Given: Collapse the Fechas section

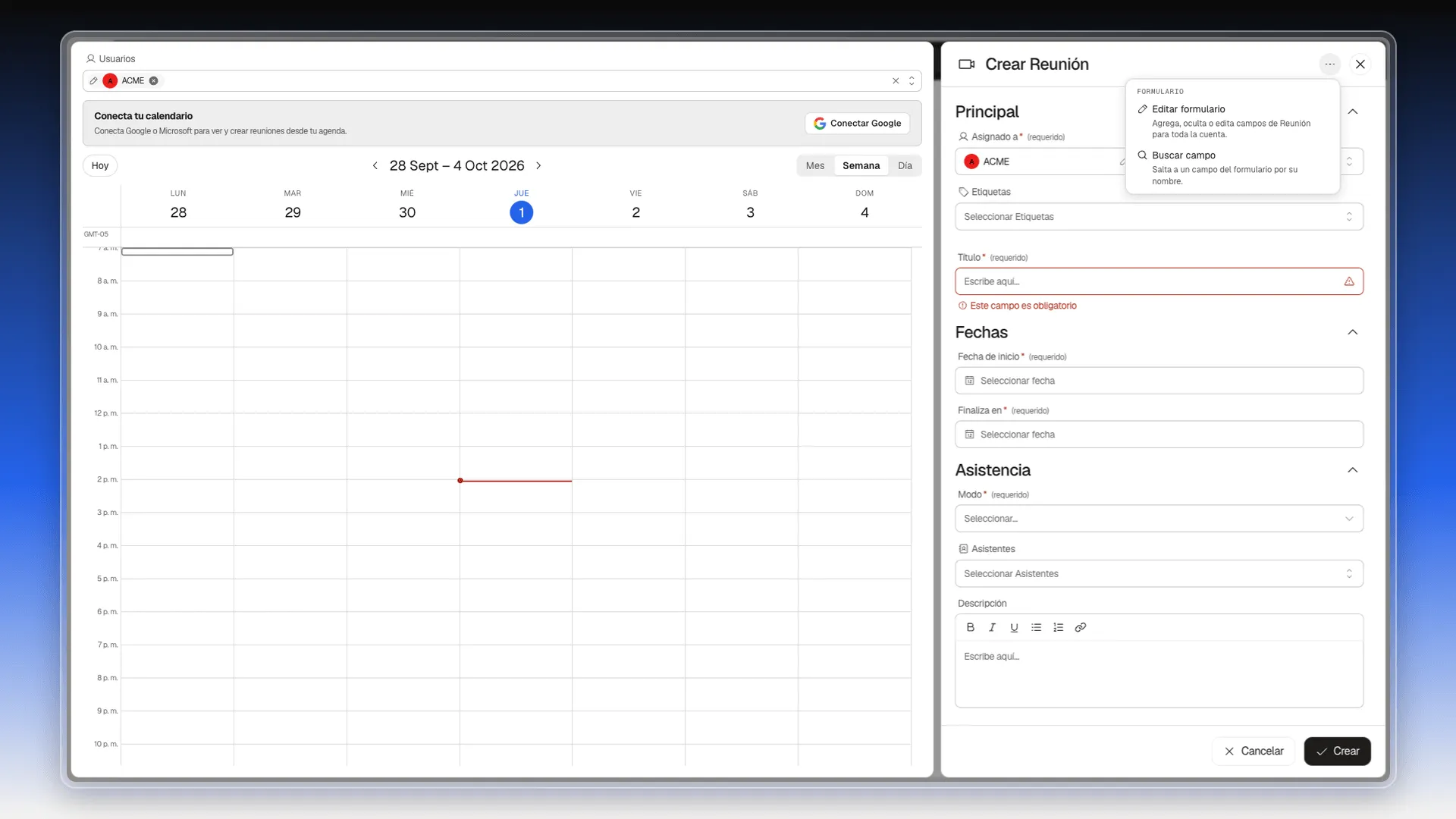Looking at the screenshot, I should click(1352, 332).
